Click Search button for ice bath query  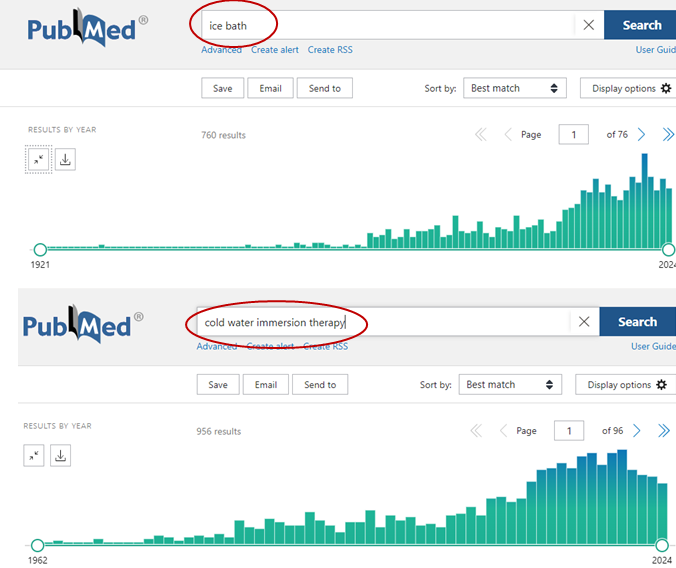[x=640, y=25]
